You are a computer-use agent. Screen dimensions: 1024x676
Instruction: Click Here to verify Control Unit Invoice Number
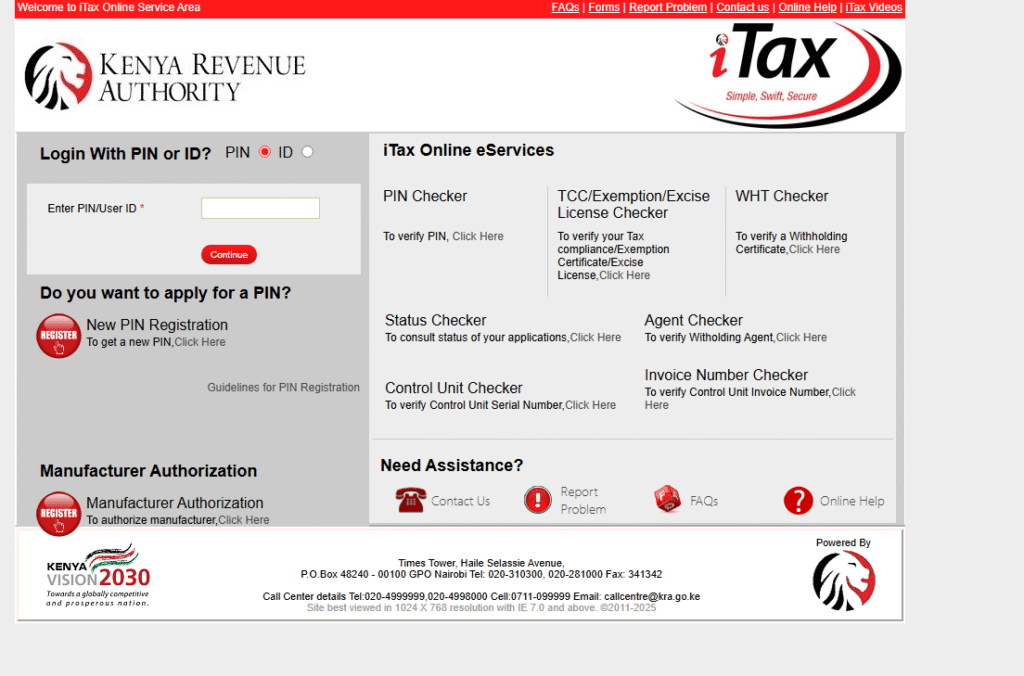pyautogui.click(x=843, y=392)
